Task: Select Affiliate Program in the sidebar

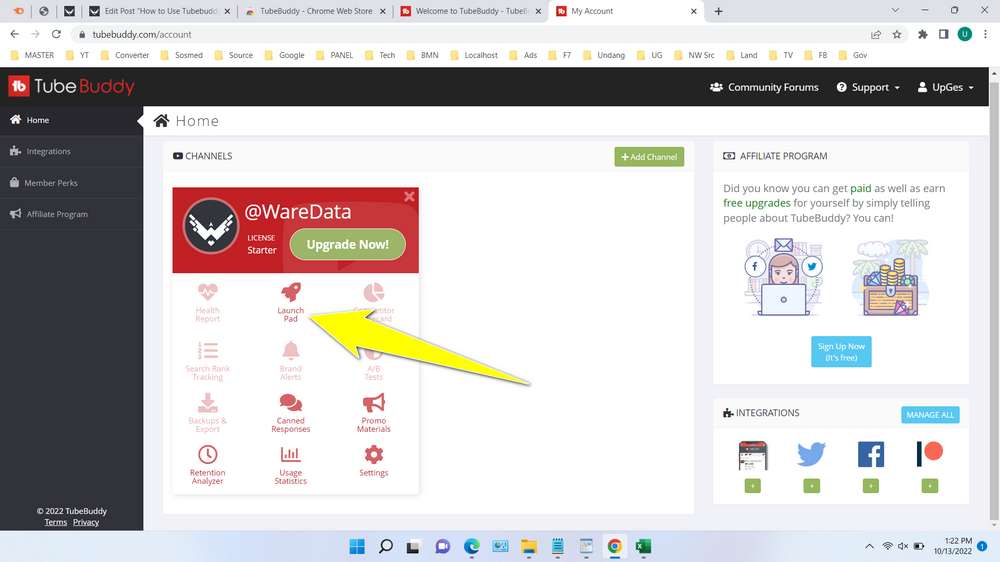Action: click(71, 214)
